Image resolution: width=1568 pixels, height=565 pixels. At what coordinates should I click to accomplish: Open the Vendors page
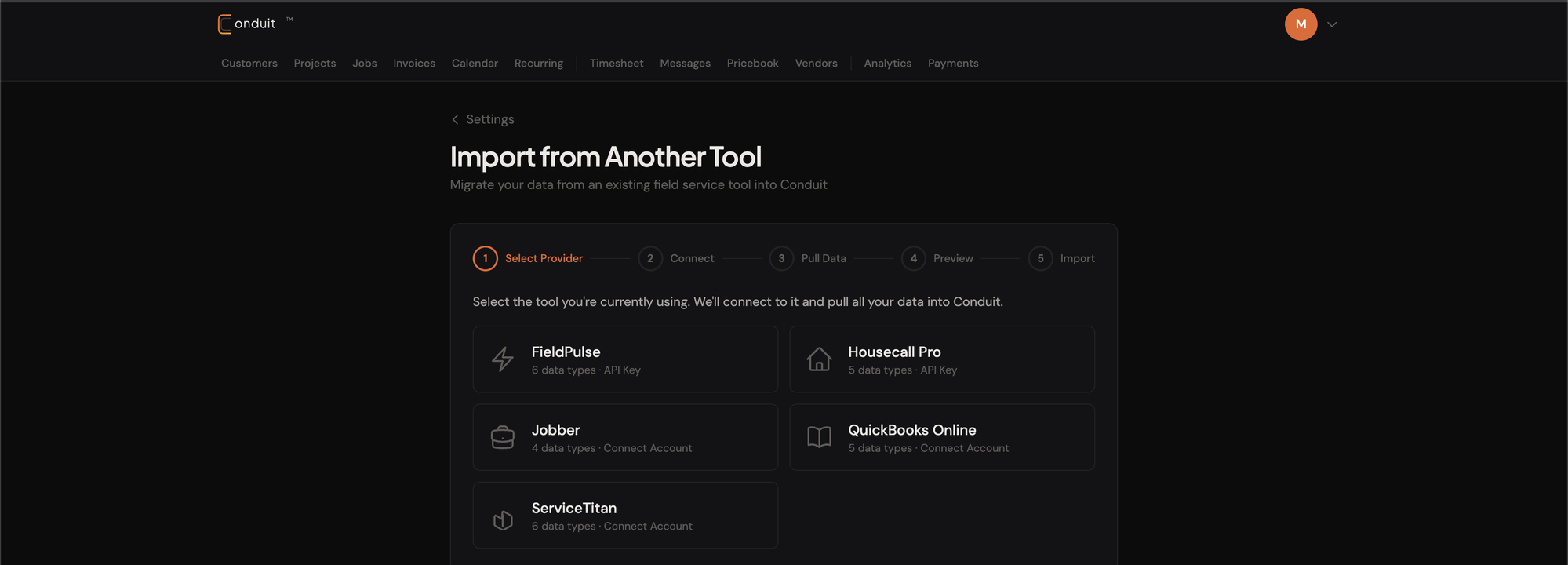coord(816,64)
